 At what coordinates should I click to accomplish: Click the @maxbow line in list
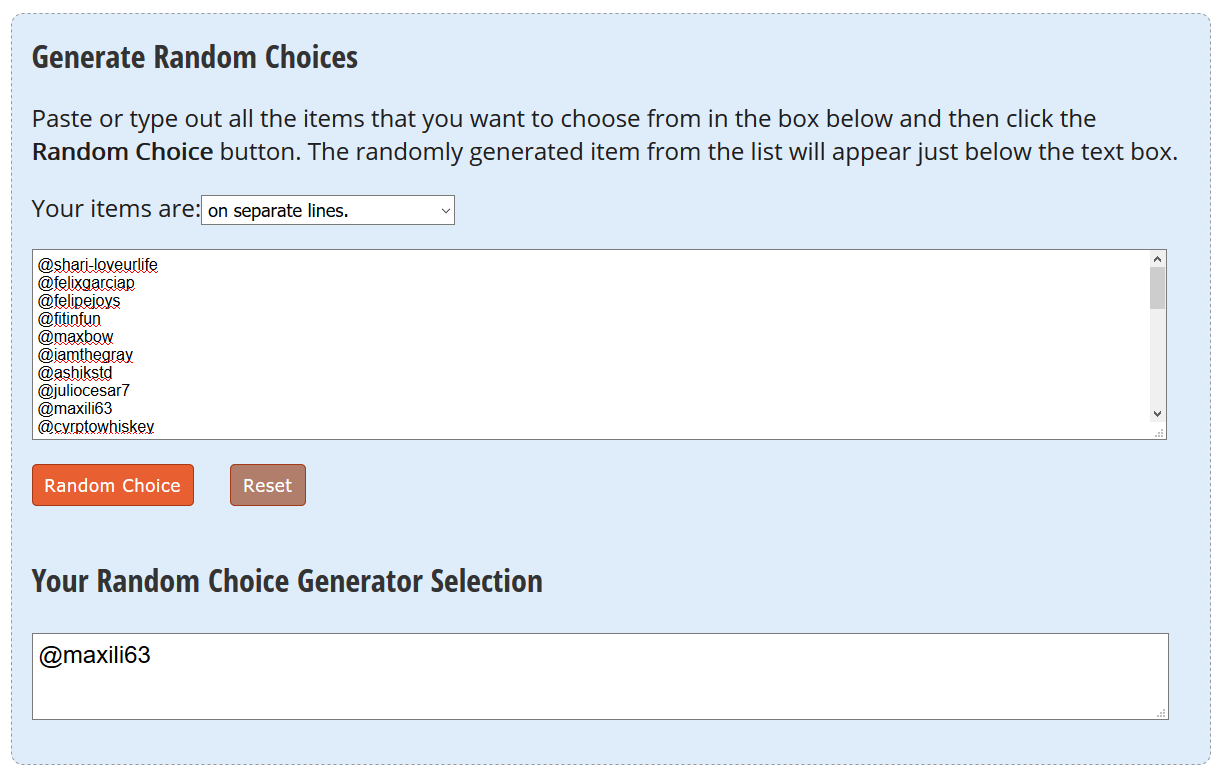coord(76,337)
